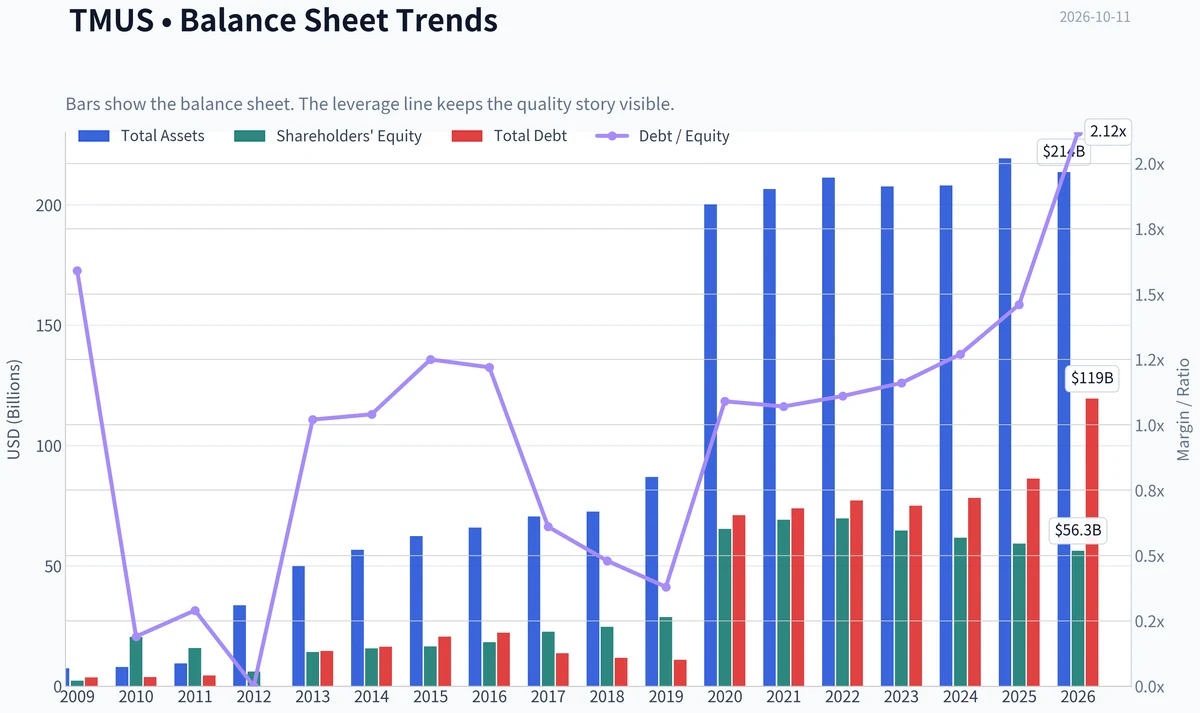
Task: Click the green Shareholders' Equity bar for 2025
Action: tap(1020, 615)
